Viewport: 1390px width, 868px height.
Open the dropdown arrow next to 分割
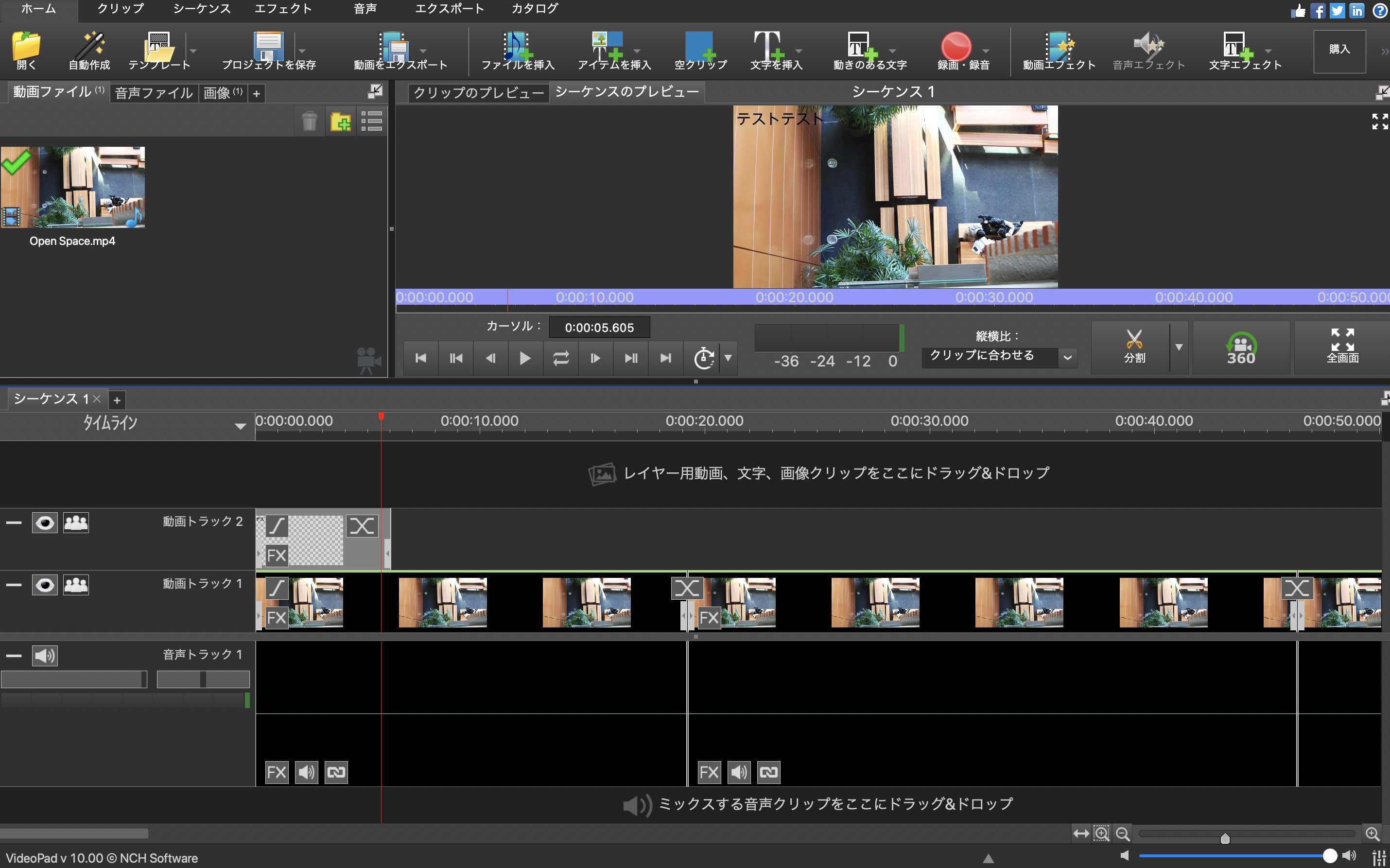pyautogui.click(x=1179, y=347)
